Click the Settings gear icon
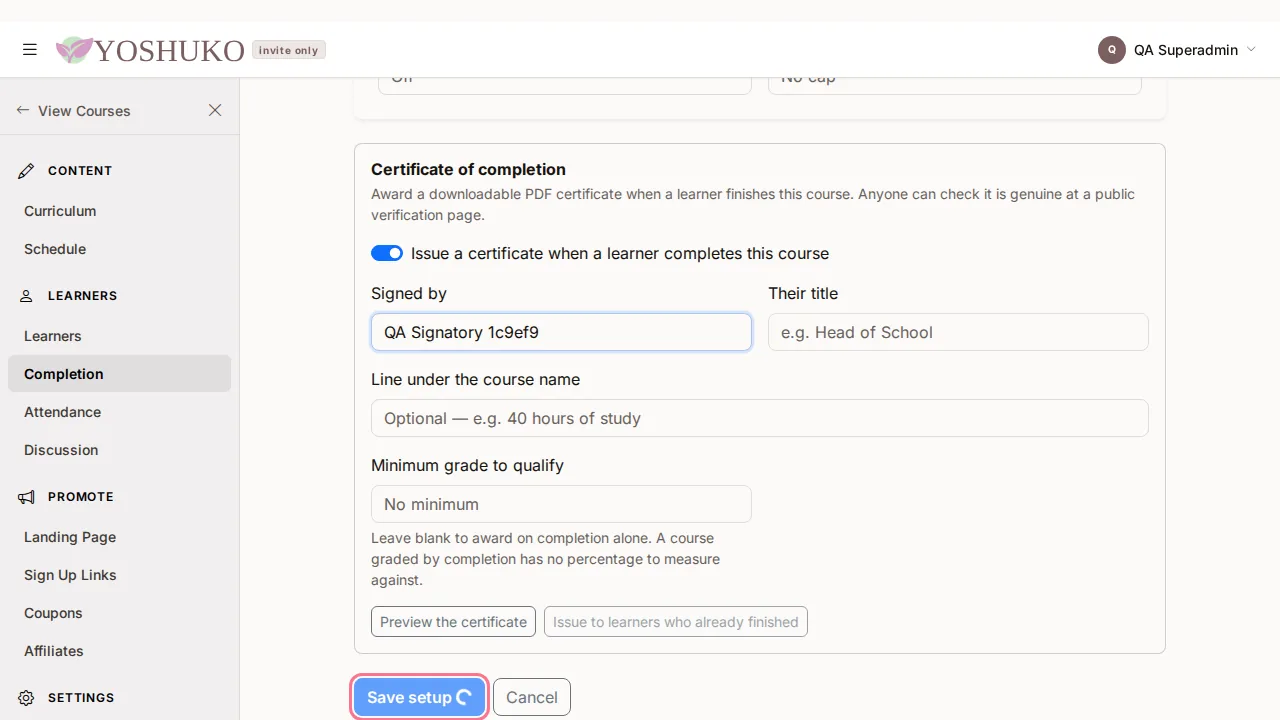Image resolution: width=1280 pixels, height=720 pixels. tap(26, 698)
